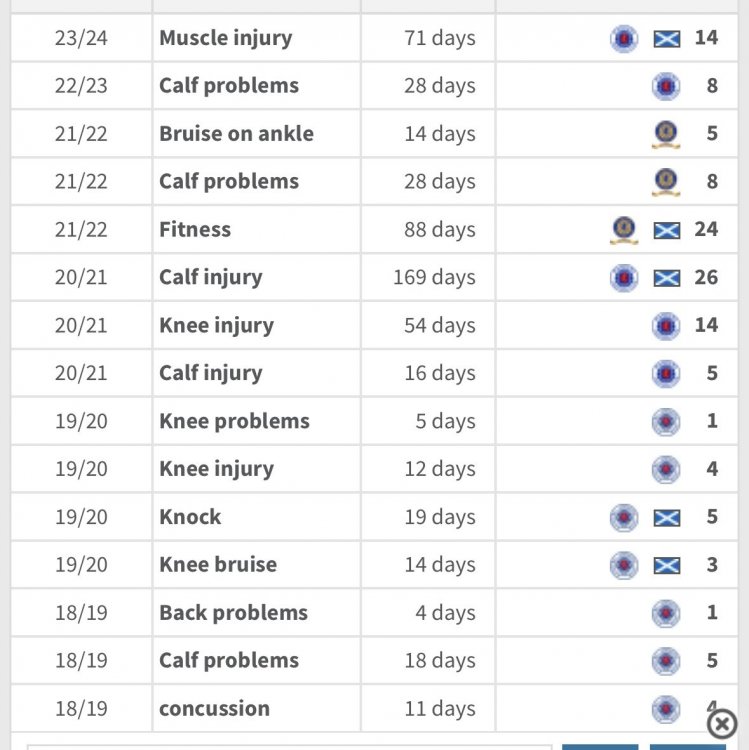Click club crest in 22/23 Calf problems row
This screenshot has width=749, height=750.
click(x=666, y=86)
